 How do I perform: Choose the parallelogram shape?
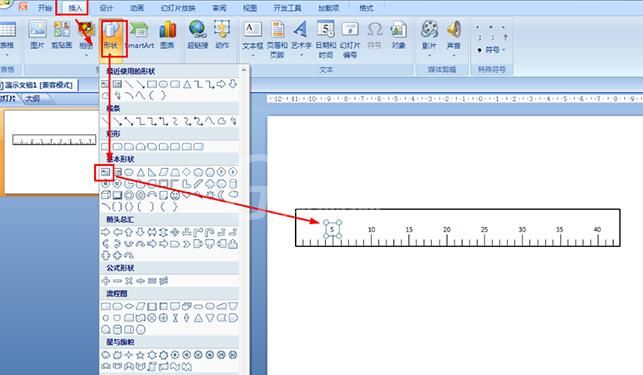(x=163, y=172)
